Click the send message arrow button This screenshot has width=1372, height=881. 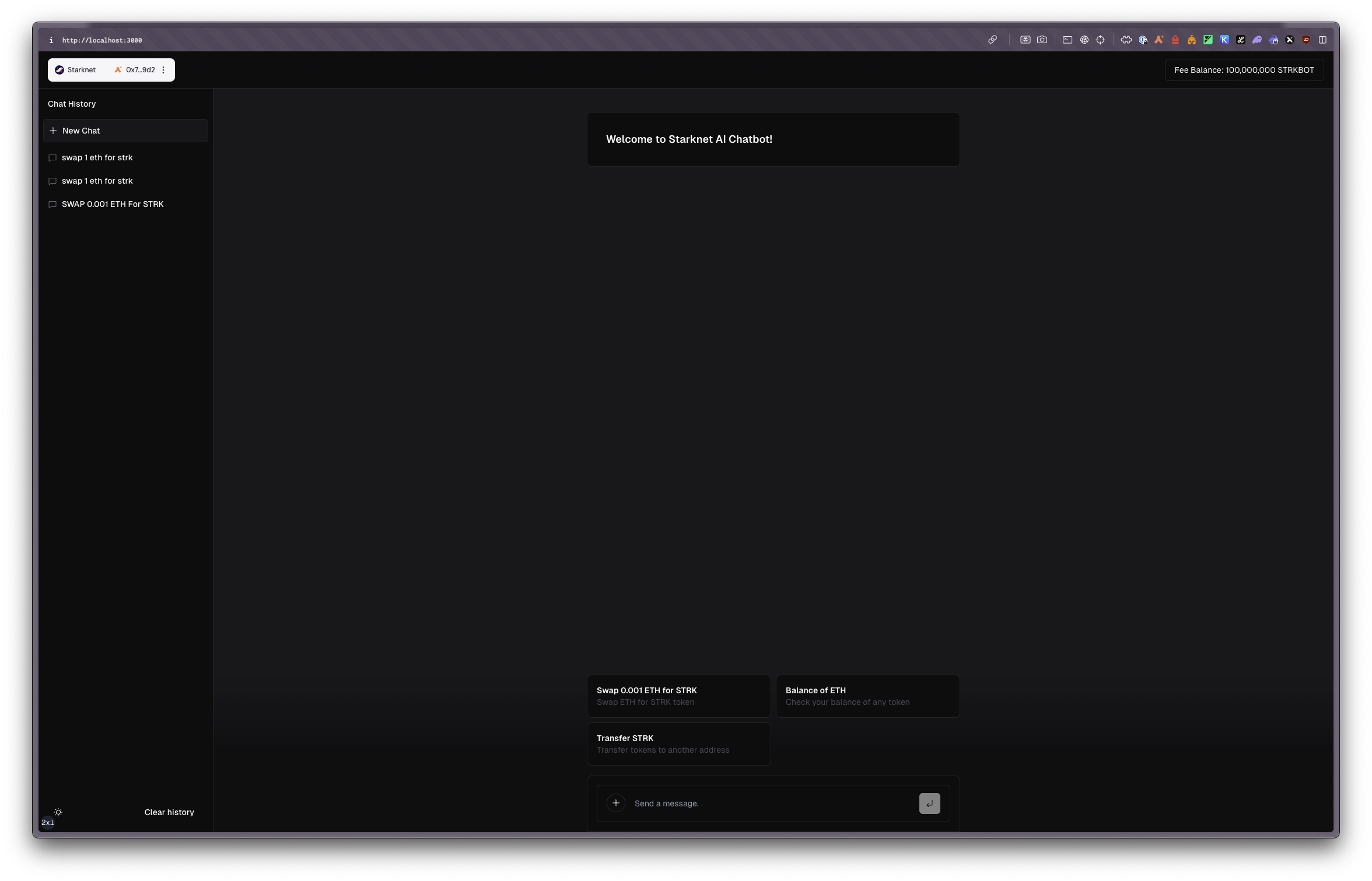929,803
